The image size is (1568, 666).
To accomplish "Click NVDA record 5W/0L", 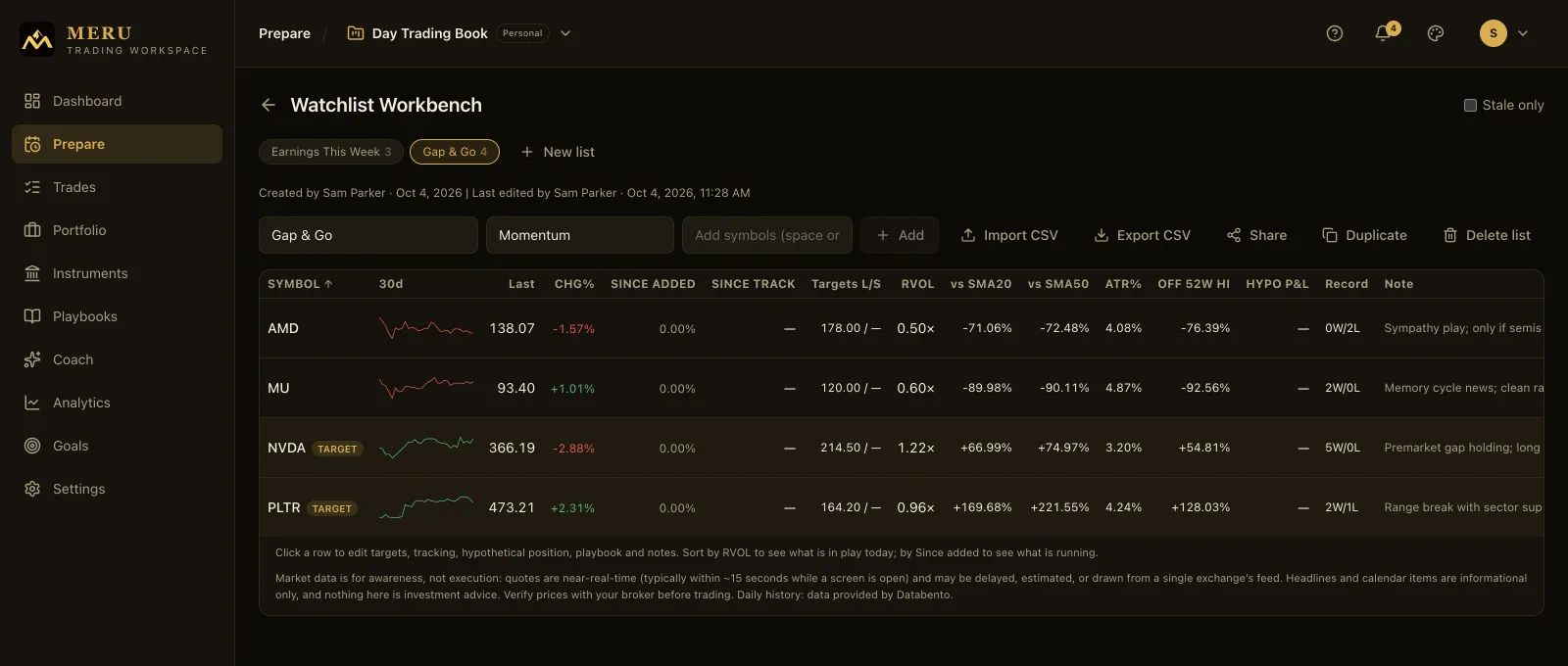I will [1343, 448].
